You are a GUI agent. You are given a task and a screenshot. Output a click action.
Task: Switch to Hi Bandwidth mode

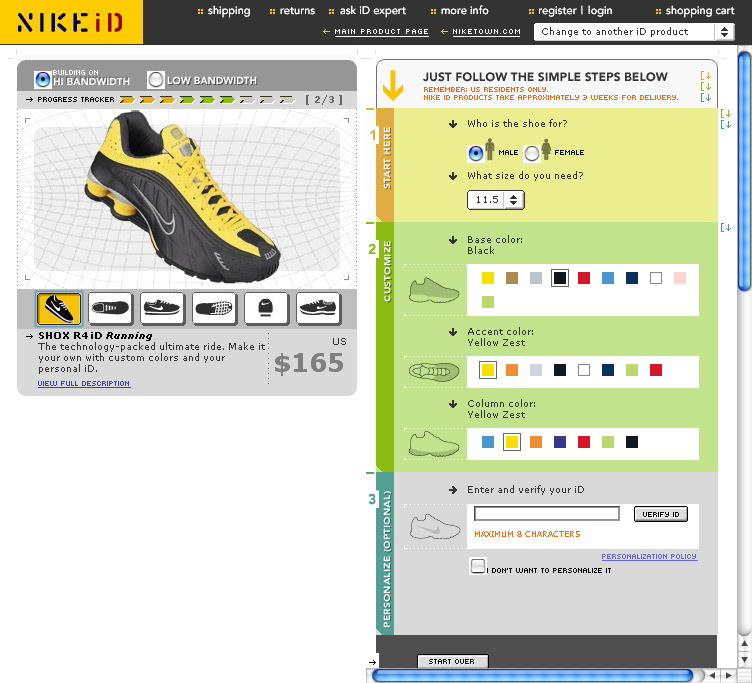click(x=43, y=79)
